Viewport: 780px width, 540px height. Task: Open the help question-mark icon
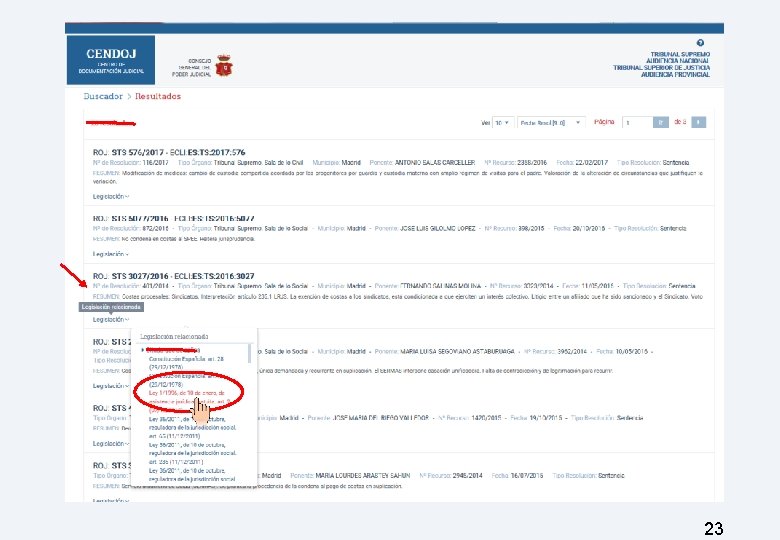700,43
